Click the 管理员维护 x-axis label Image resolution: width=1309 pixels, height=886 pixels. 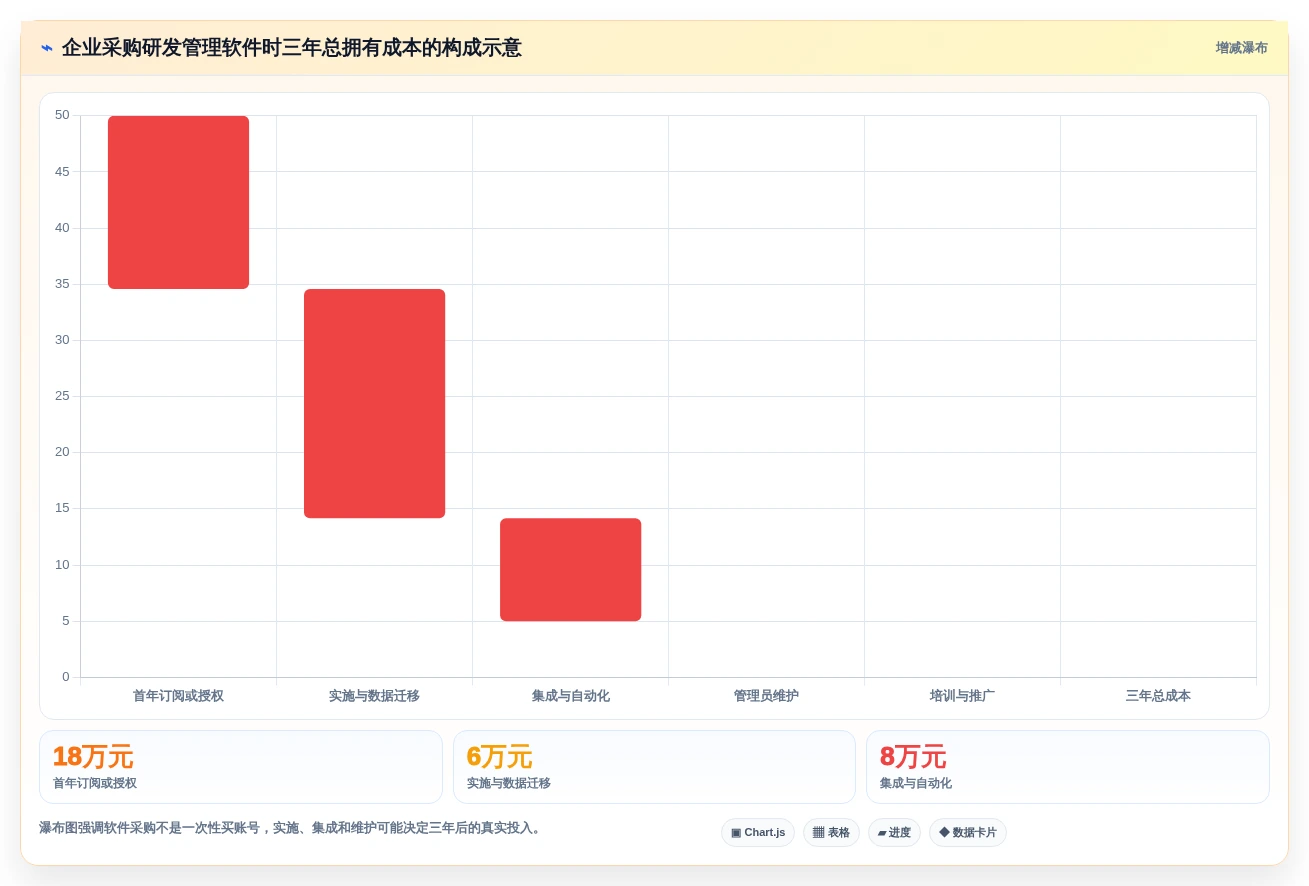(x=766, y=696)
